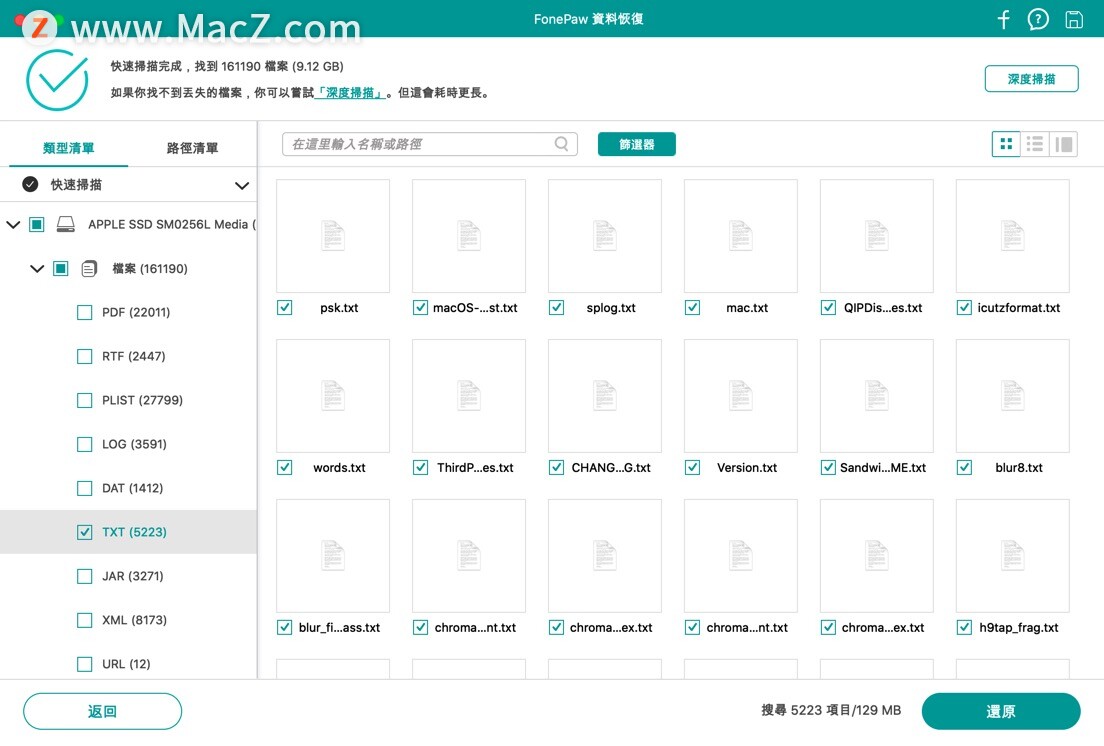This screenshot has width=1104, height=746.
Task: Open ThirdP...es.txt file thumbnail
Action: 469,396
